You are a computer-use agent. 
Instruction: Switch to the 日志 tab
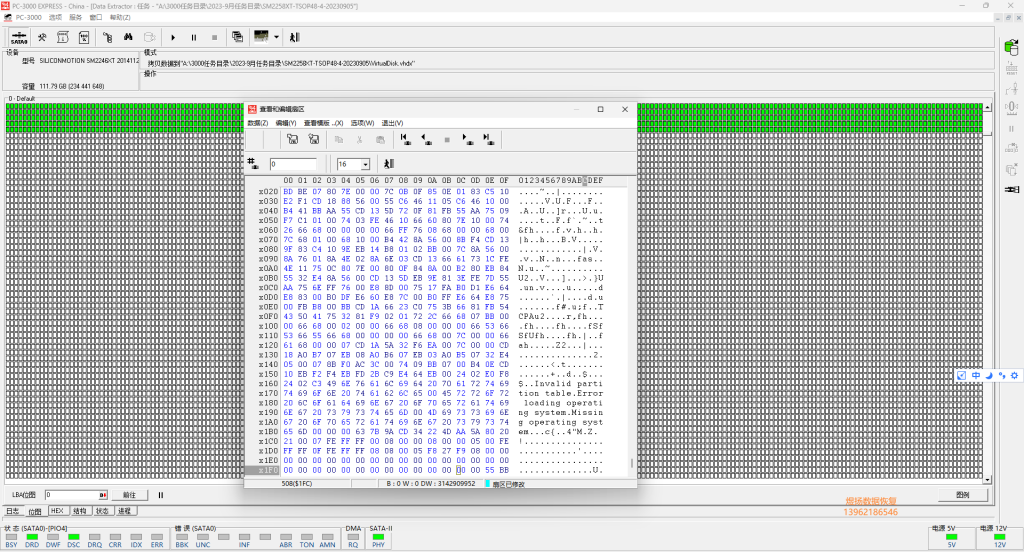[13, 511]
